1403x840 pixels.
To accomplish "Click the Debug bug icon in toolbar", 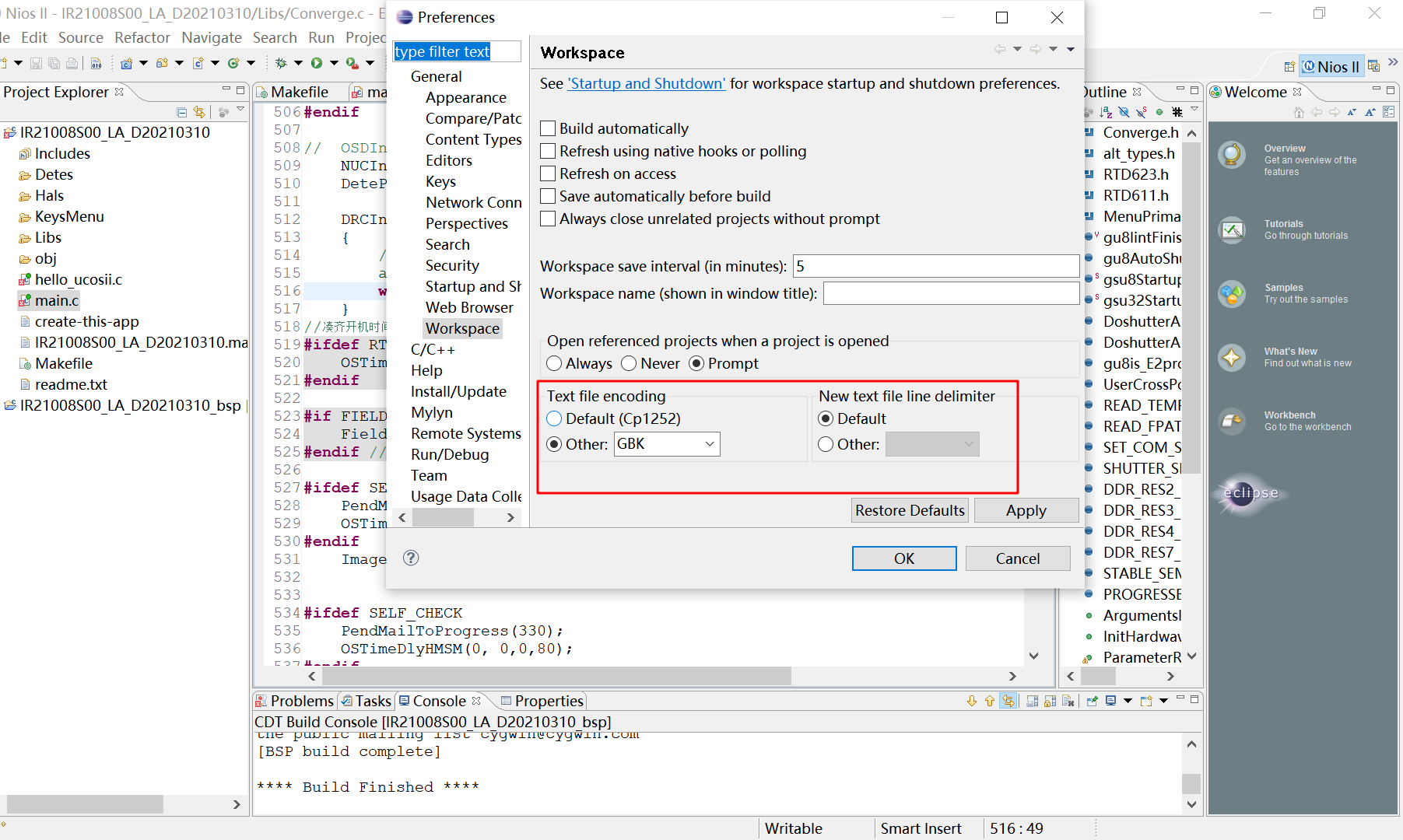I will click(281, 63).
